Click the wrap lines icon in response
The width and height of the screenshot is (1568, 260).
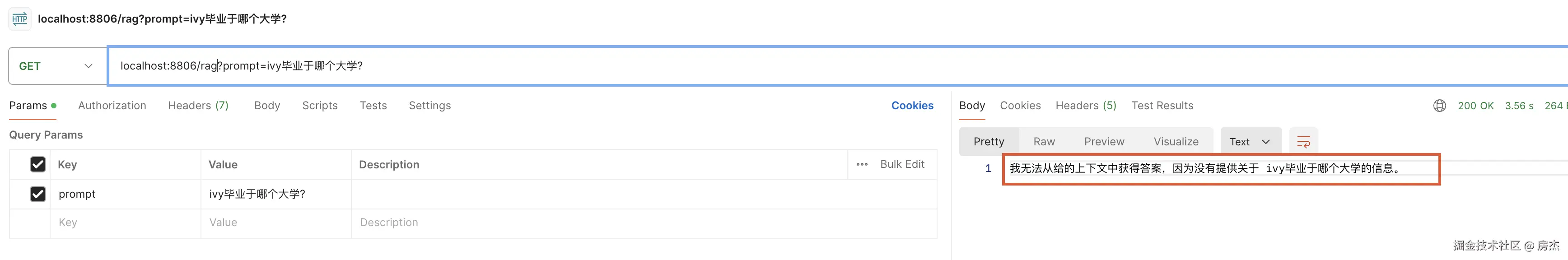1303,142
